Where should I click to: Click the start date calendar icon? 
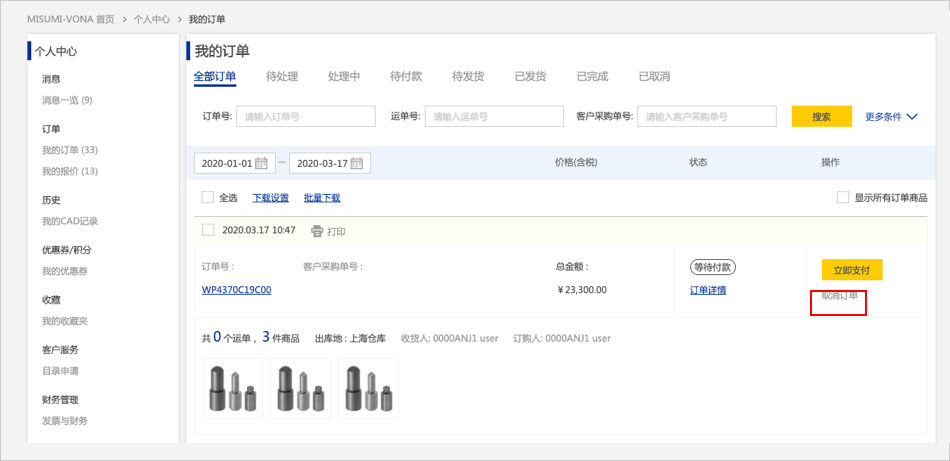pos(262,163)
